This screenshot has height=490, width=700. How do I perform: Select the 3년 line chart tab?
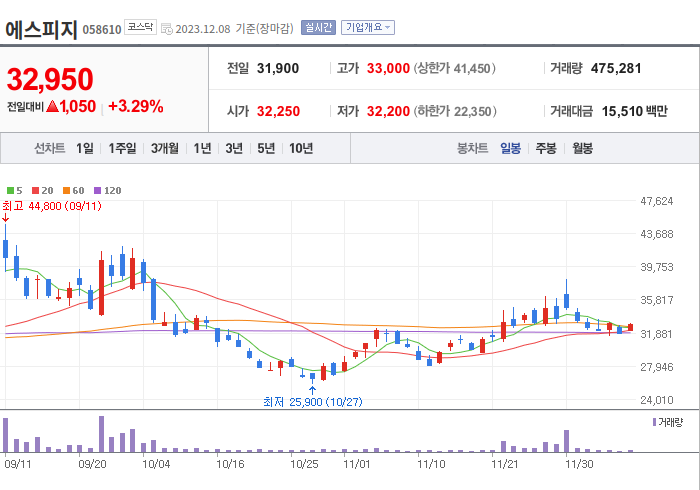234,148
